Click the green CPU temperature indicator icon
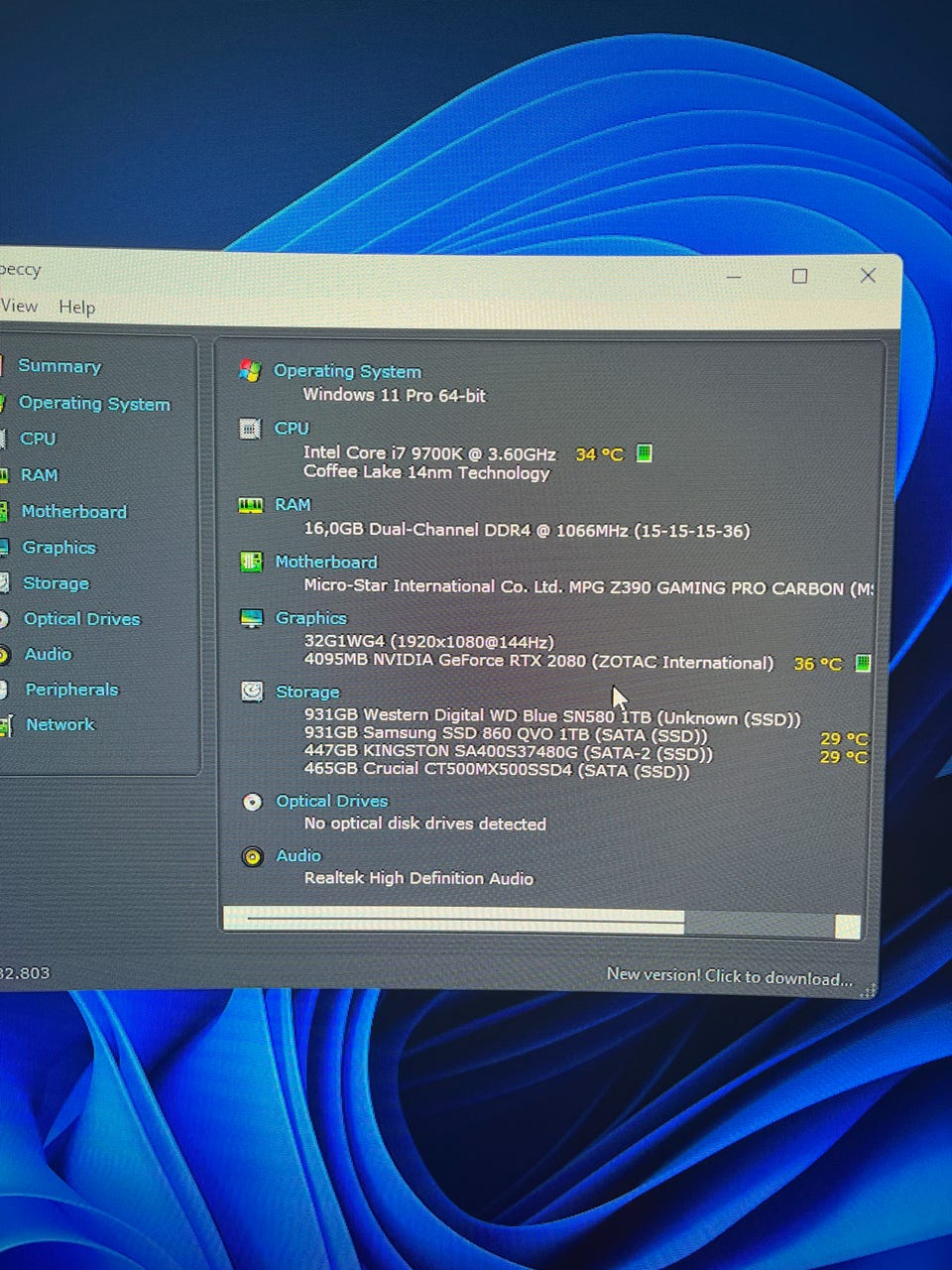Viewport: 952px width, 1270px height. tap(644, 453)
